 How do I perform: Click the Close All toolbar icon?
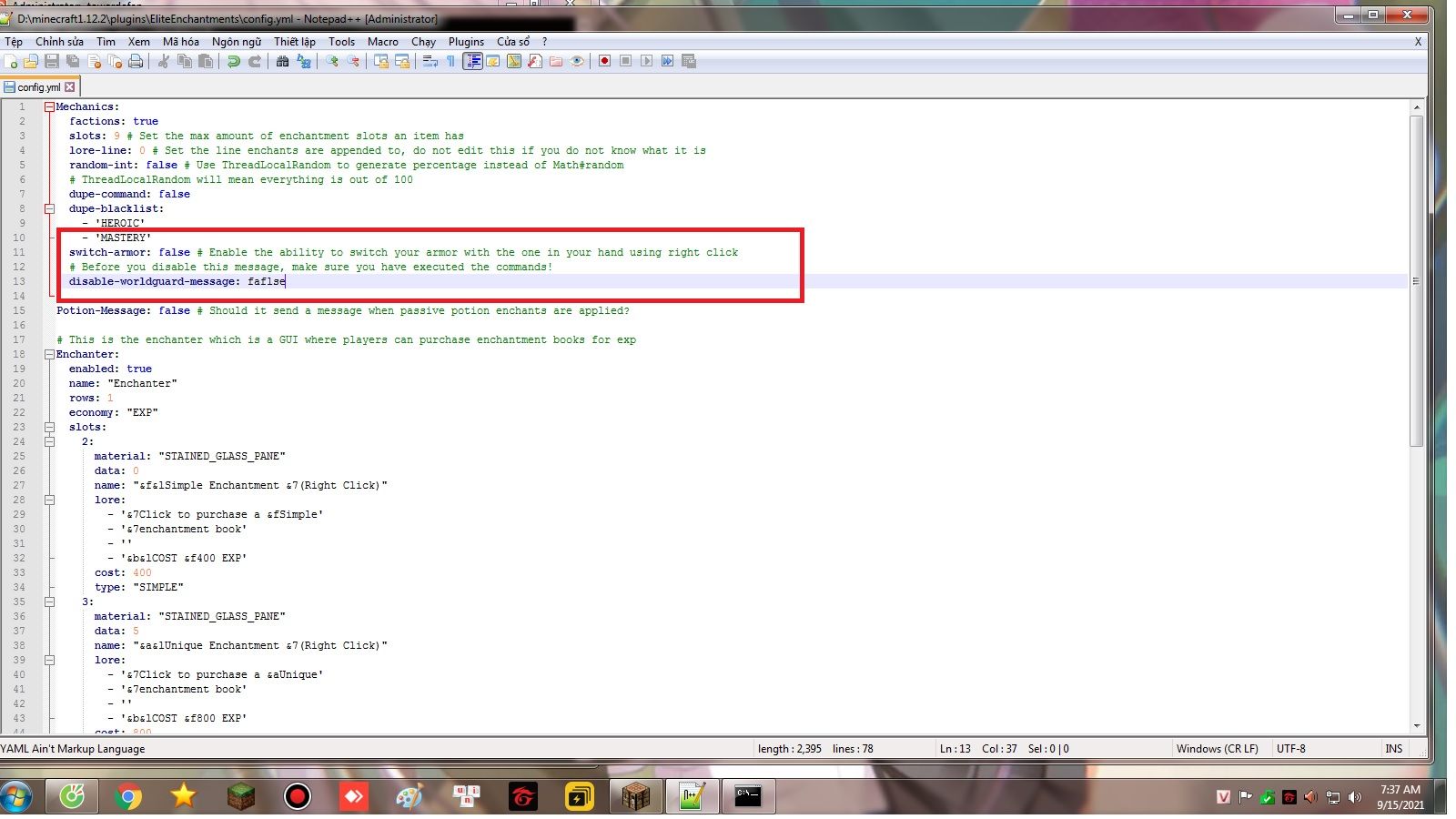click(115, 61)
